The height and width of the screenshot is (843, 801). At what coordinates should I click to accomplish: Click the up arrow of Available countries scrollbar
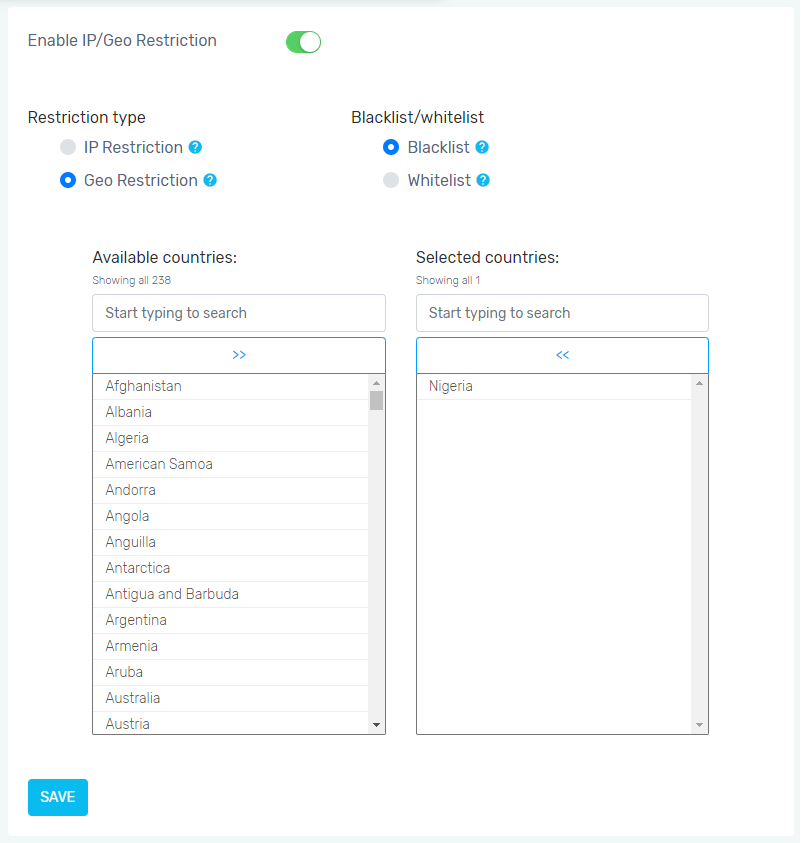pyautogui.click(x=376, y=383)
